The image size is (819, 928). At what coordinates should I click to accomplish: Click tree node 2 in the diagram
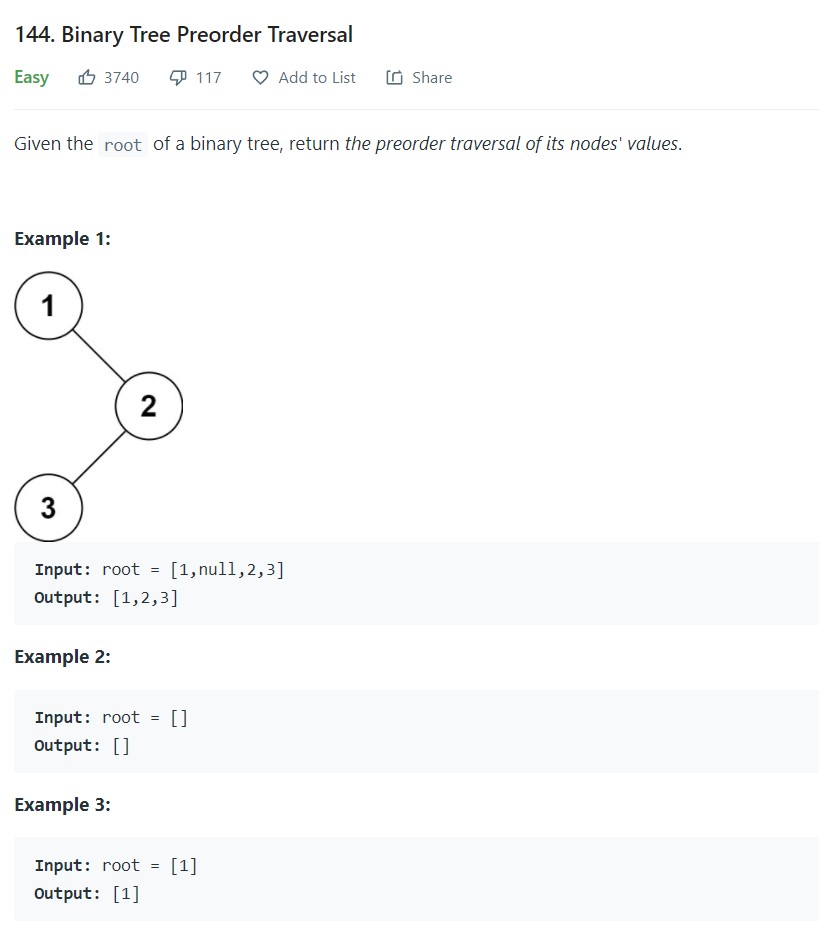tap(149, 406)
